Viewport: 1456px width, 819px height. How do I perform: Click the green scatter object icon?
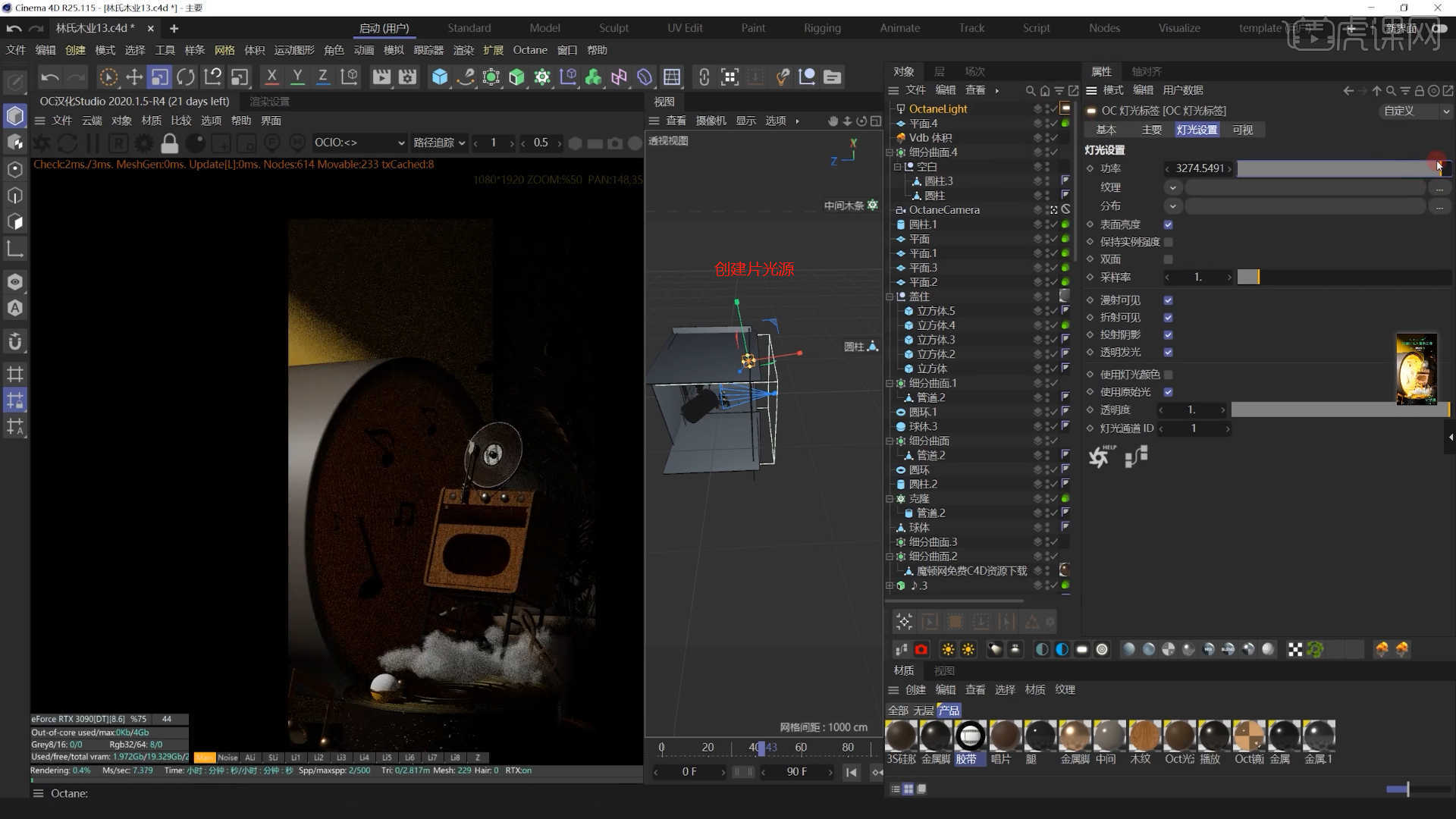click(1315, 649)
